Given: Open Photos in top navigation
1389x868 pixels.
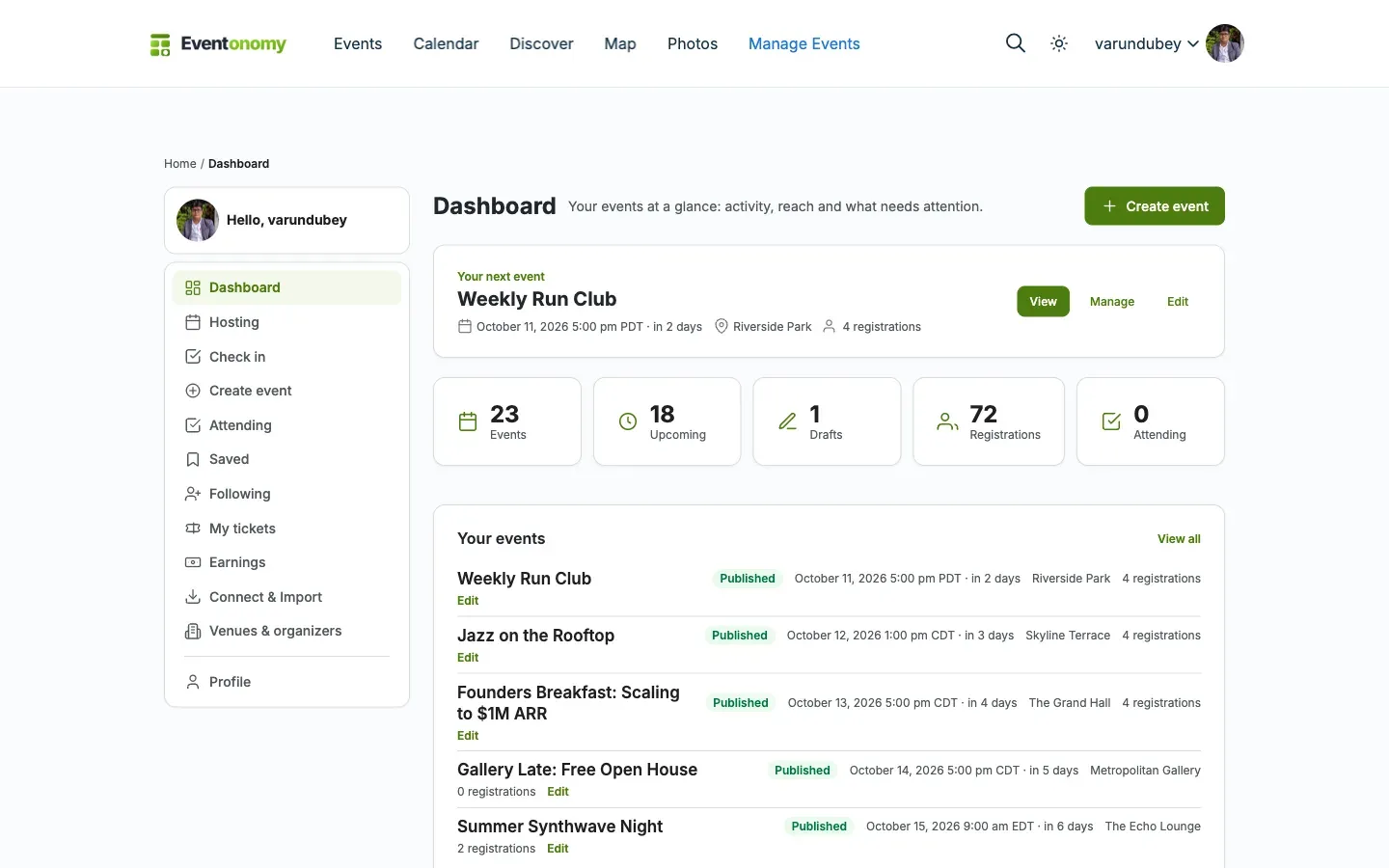Looking at the screenshot, I should coord(693,43).
